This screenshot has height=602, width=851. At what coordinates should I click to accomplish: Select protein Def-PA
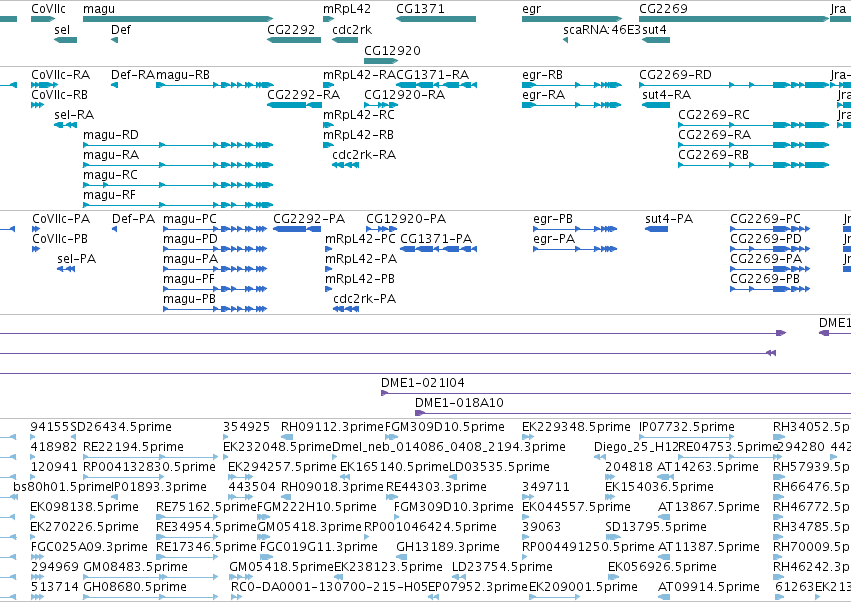click(133, 219)
